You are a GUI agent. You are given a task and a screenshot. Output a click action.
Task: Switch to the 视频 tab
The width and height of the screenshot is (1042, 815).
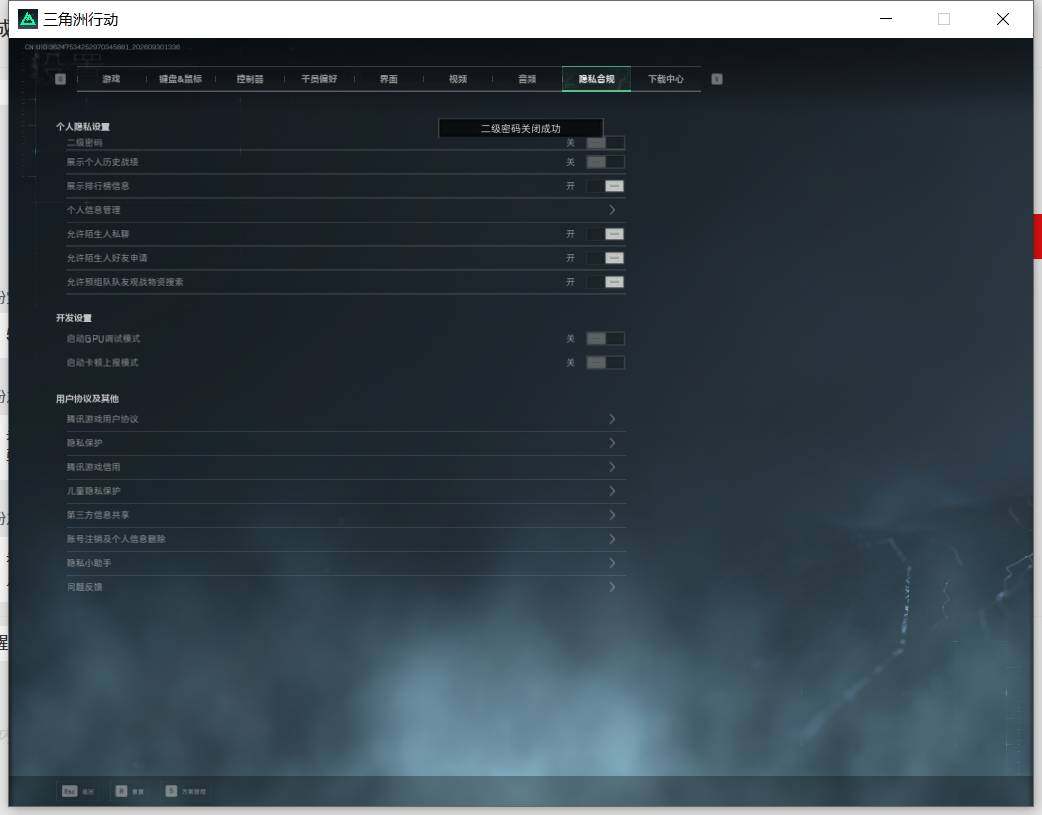tap(458, 79)
